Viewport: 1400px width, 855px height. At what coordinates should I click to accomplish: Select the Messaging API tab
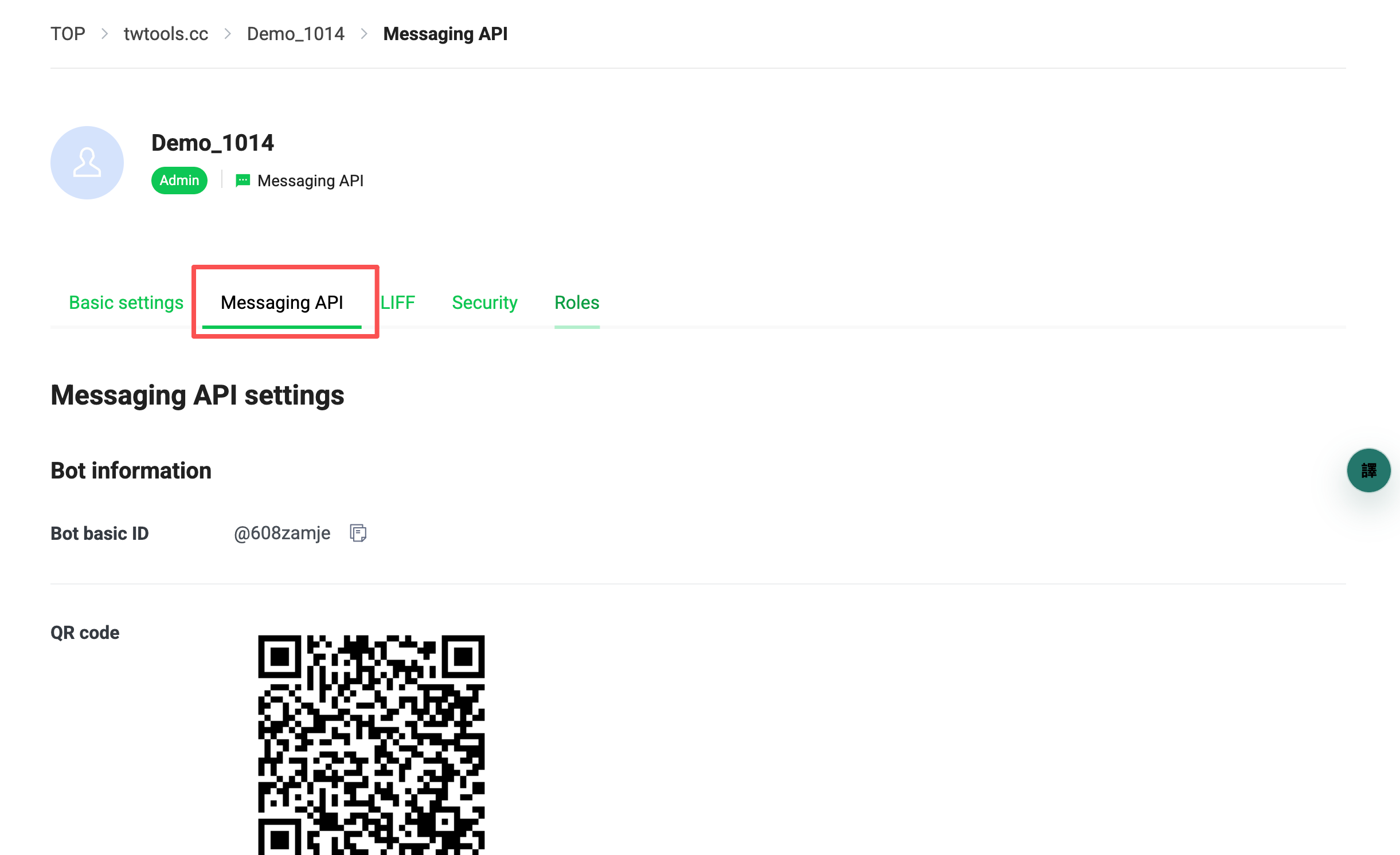click(282, 303)
